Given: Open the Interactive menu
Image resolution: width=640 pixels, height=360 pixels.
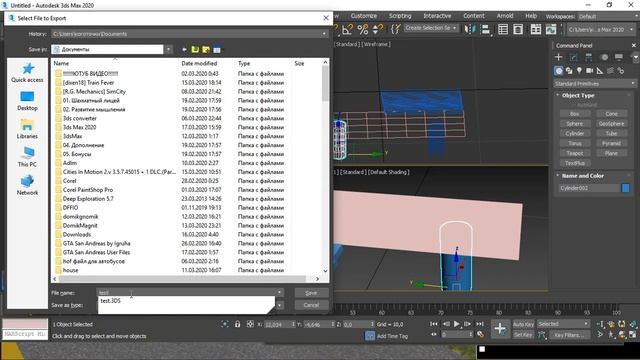Looking at the screenshot, I should click(x=437, y=16).
